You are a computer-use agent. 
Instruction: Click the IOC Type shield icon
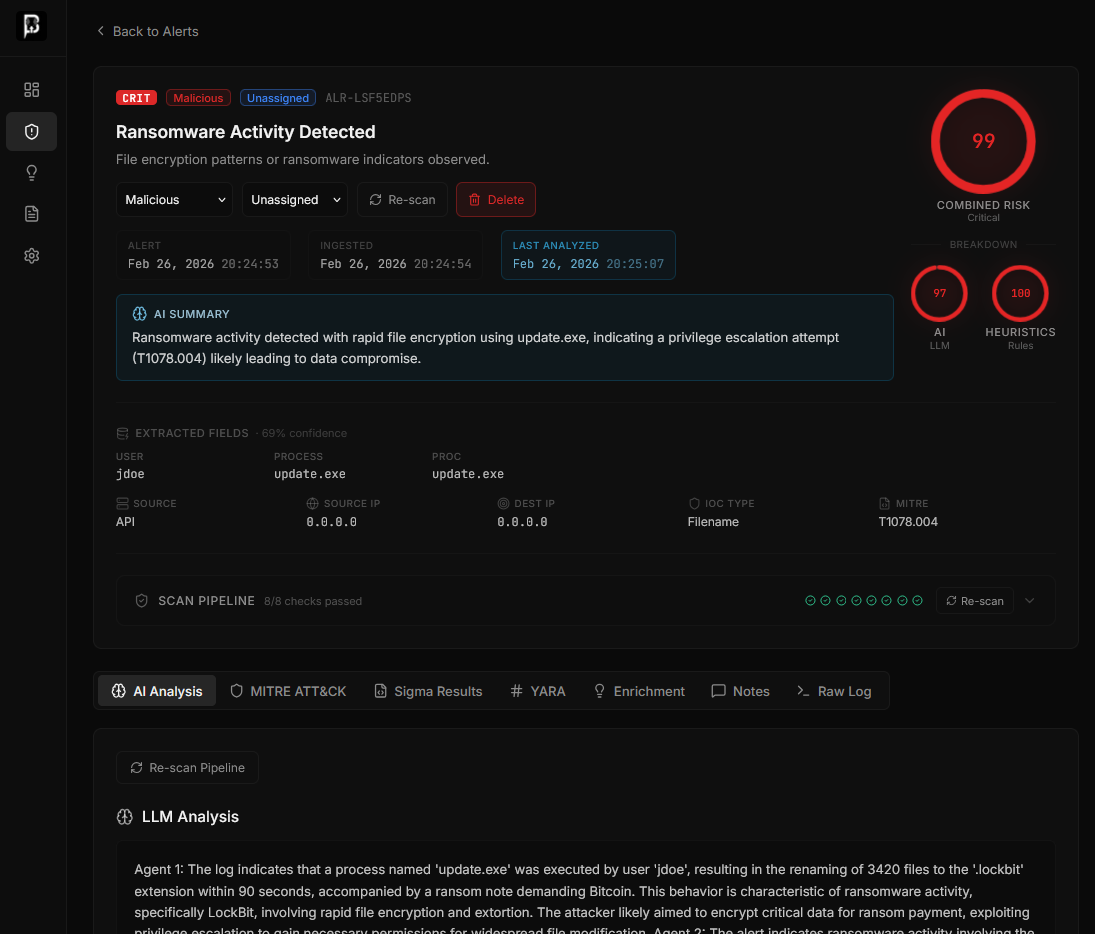(x=694, y=504)
